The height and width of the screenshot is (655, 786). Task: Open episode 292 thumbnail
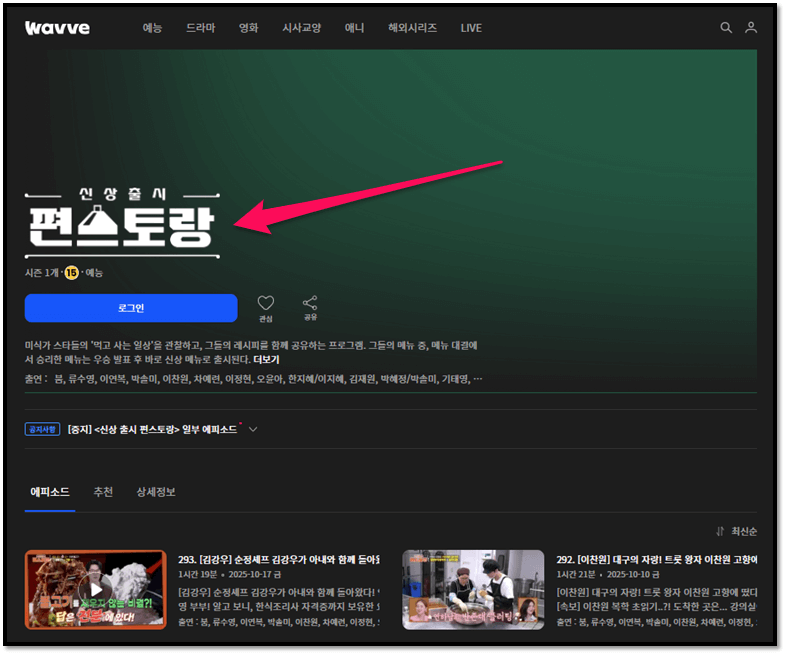pos(473,589)
